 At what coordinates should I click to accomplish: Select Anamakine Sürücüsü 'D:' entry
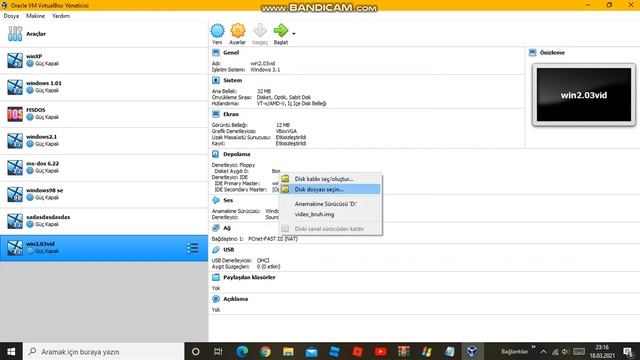331,204
